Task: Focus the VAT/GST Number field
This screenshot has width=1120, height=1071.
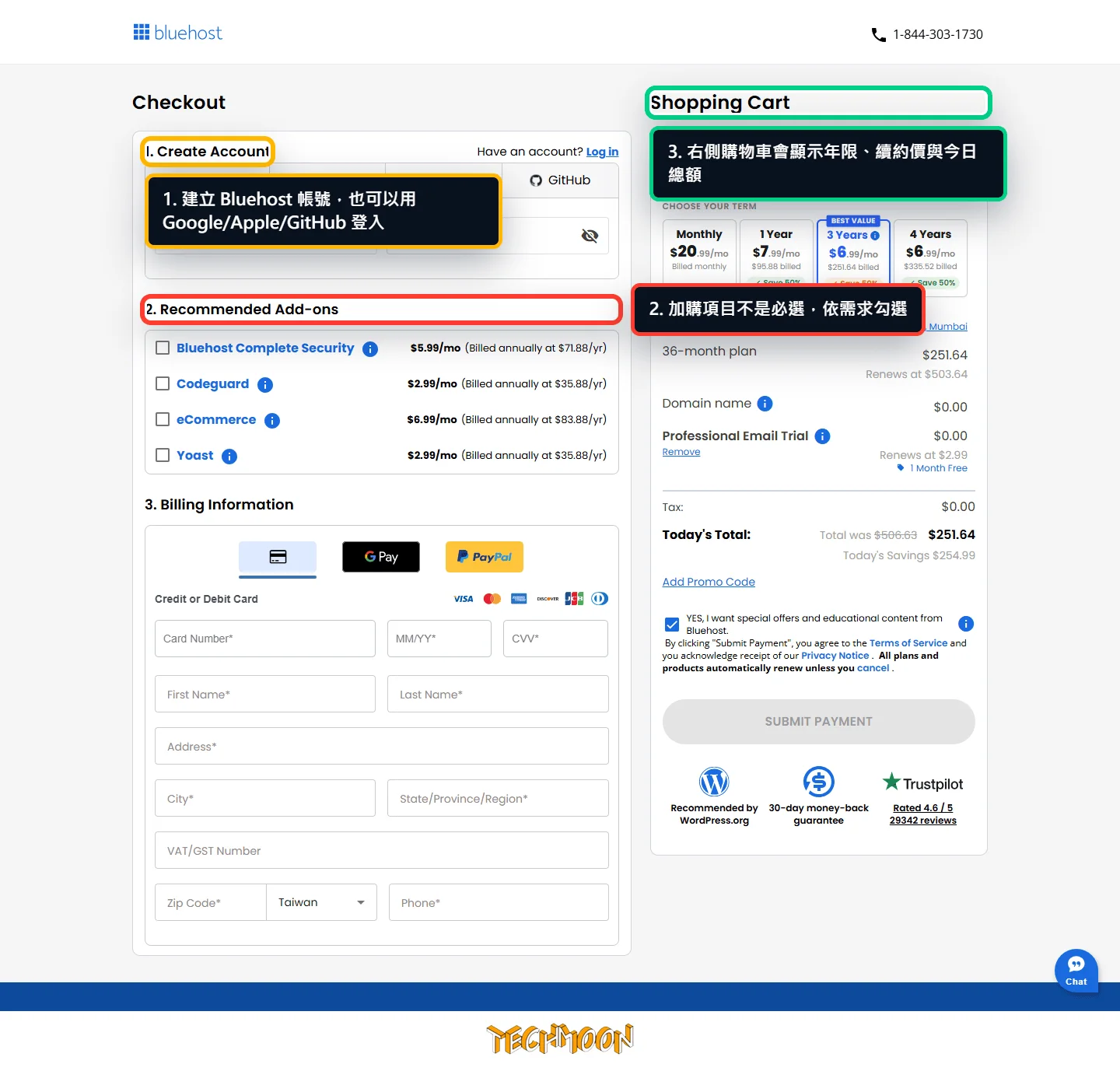Action: pos(382,850)
